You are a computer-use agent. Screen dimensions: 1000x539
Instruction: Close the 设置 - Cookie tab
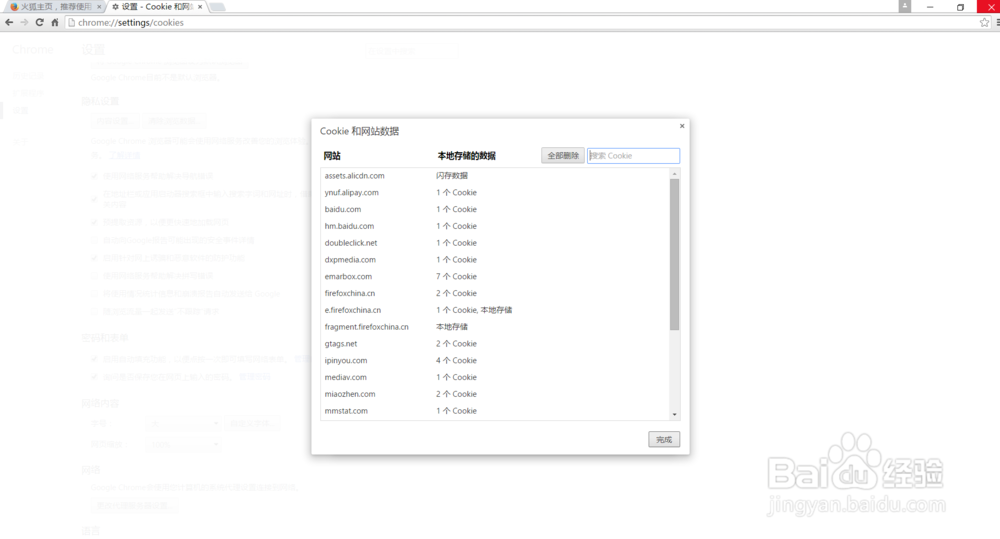(200, 6)
